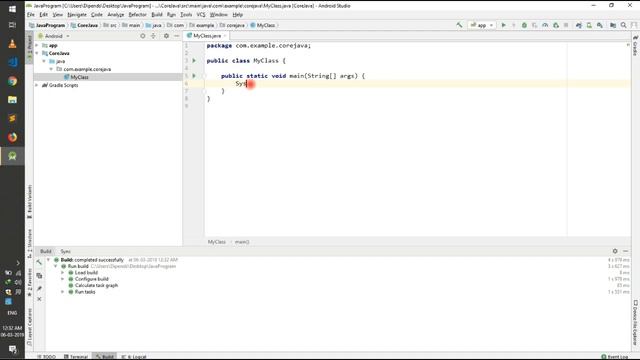640x360 pixels.
Task: Close the MyClass.java tab
Action: (225, 36)
